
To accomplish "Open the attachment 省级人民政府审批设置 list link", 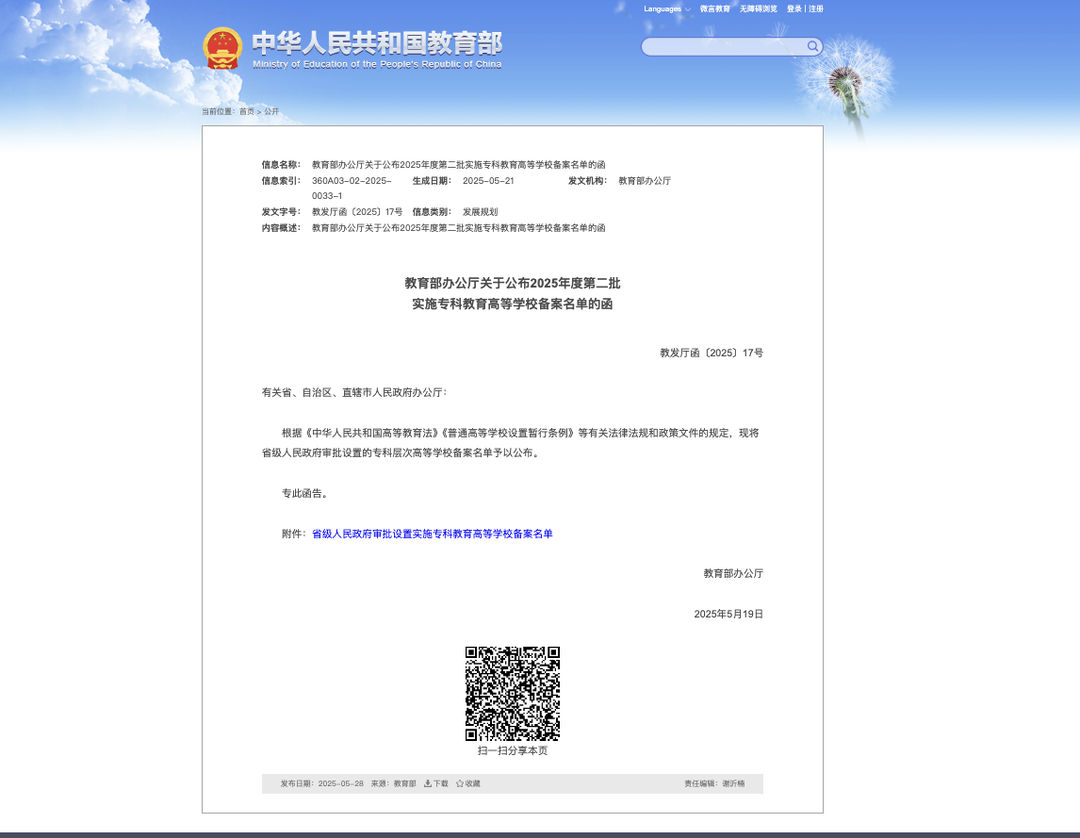I will [432, 534].
